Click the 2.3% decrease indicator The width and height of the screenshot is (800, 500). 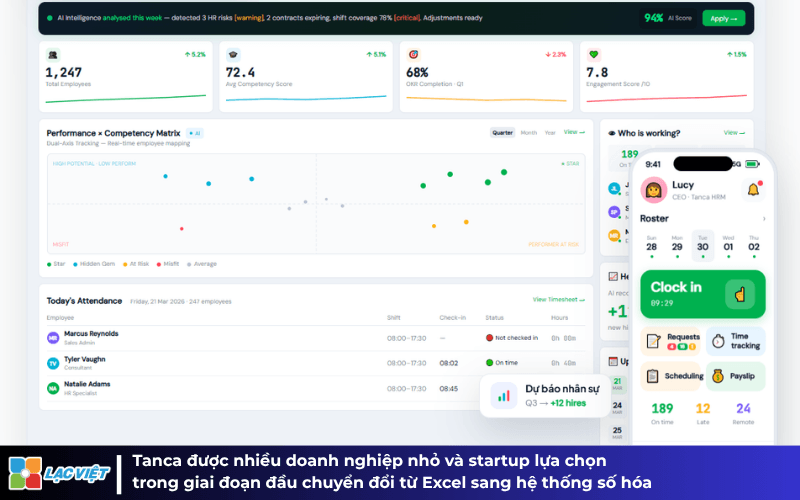coord(556,55)
